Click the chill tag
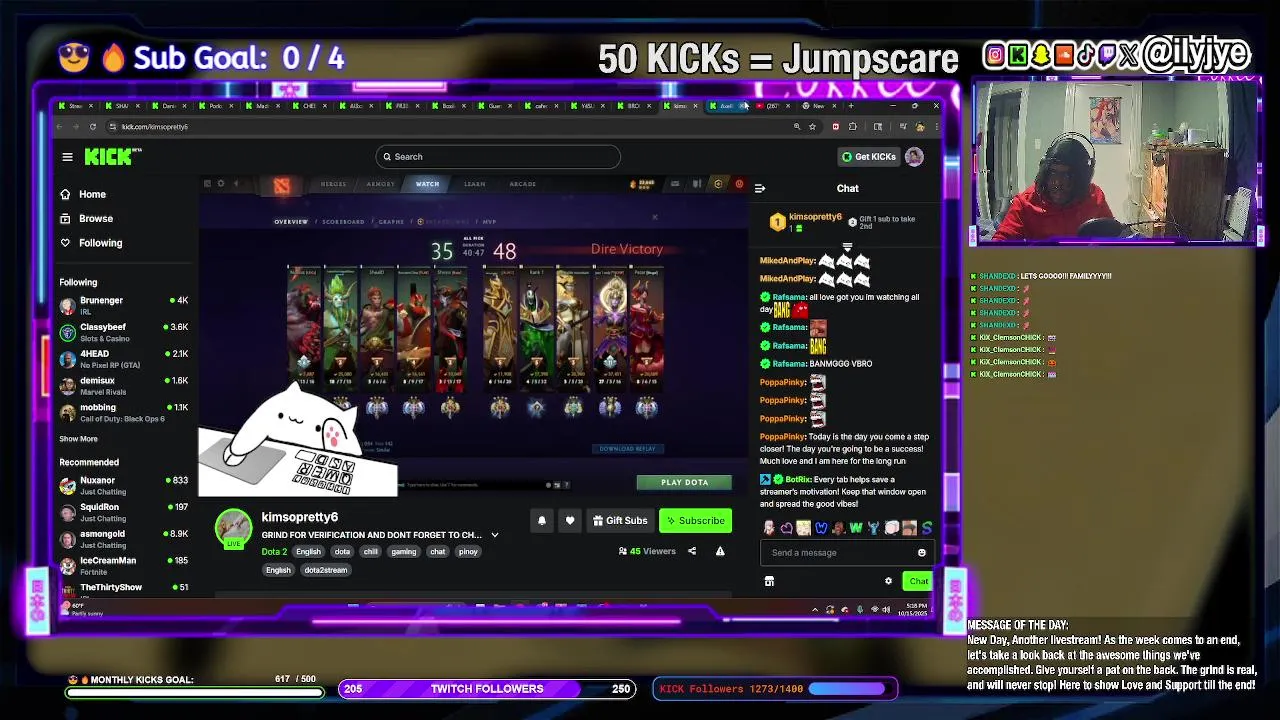The width and height of the screenshot is (1280, 720). [x=371, y=552]
